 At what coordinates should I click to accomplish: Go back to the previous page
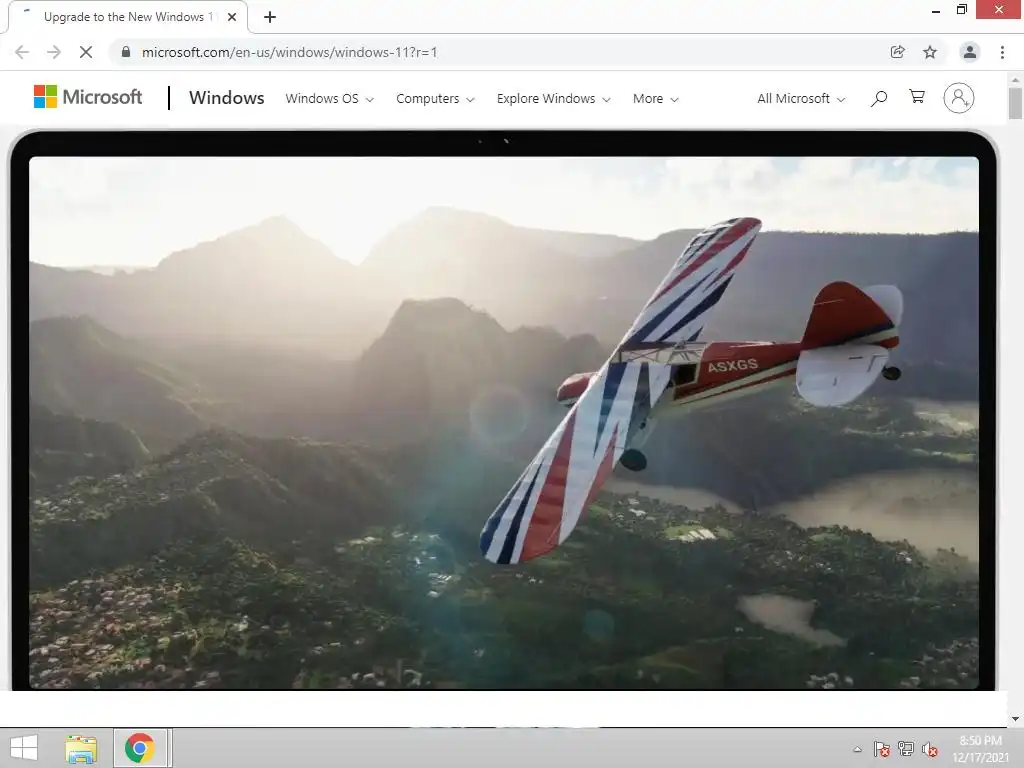(x=22, y=52)
